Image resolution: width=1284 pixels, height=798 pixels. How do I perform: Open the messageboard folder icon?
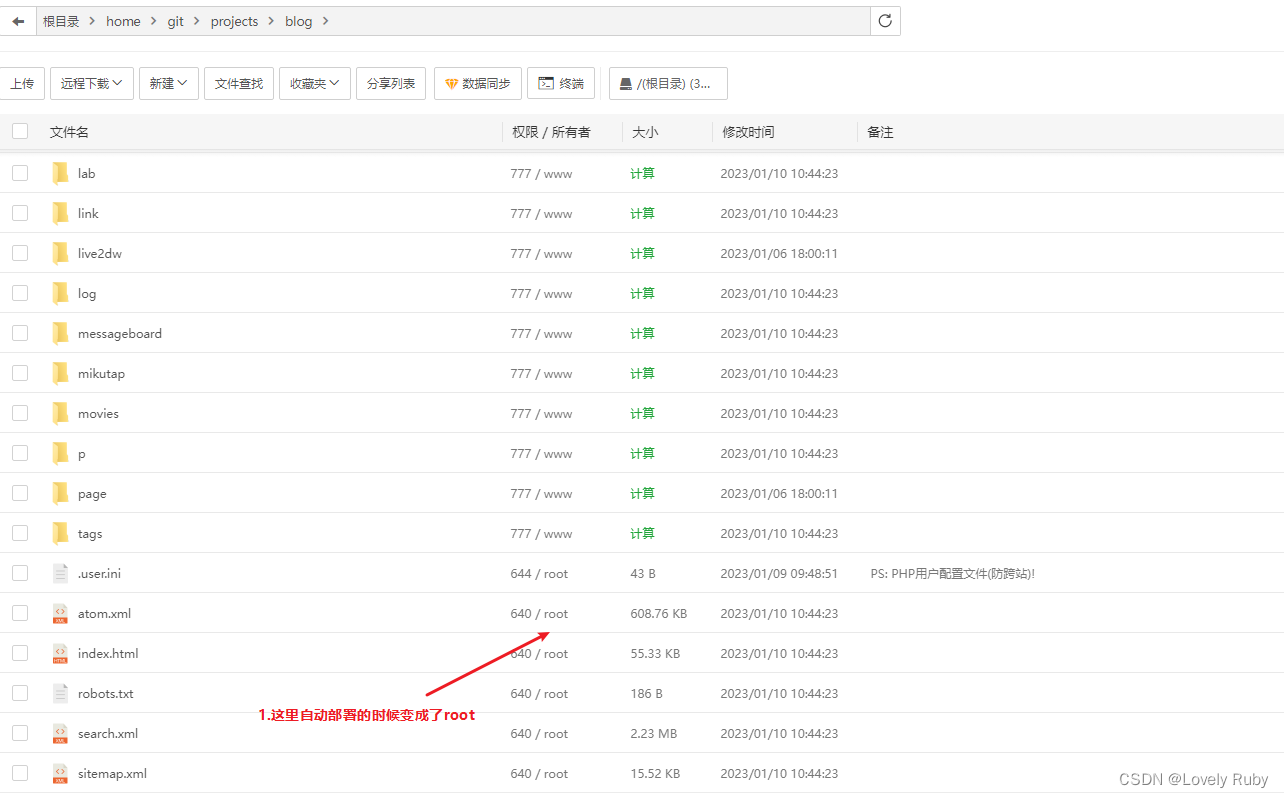pos(60,333)
